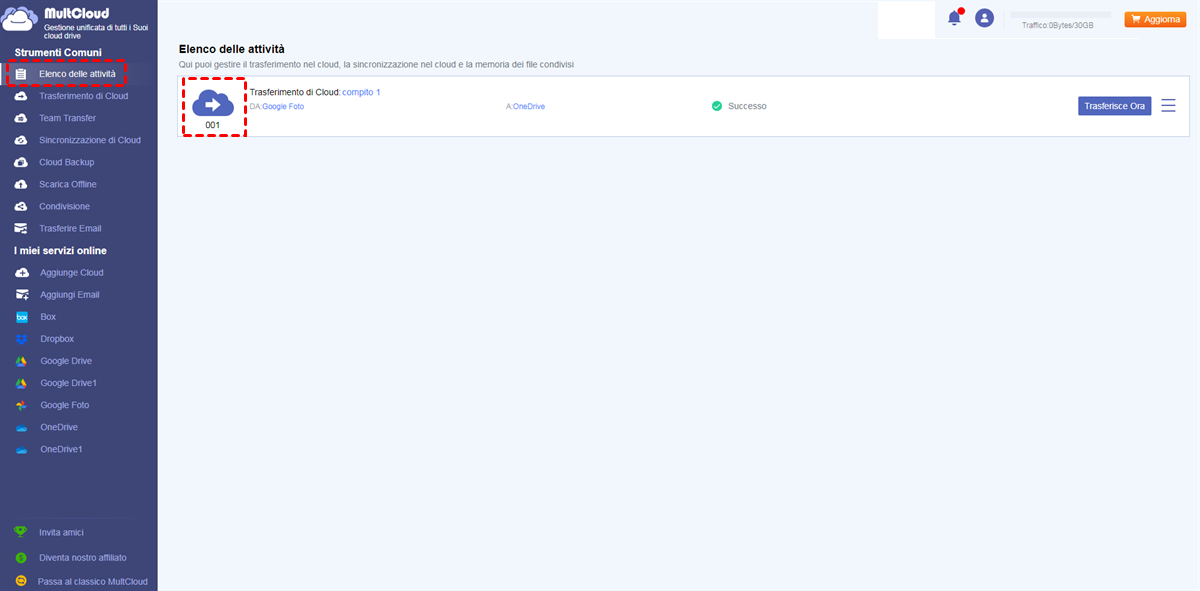Open the Dropbox cloud drive
The height and width of the screenshot is (591, 1200).
click(57, 339)
